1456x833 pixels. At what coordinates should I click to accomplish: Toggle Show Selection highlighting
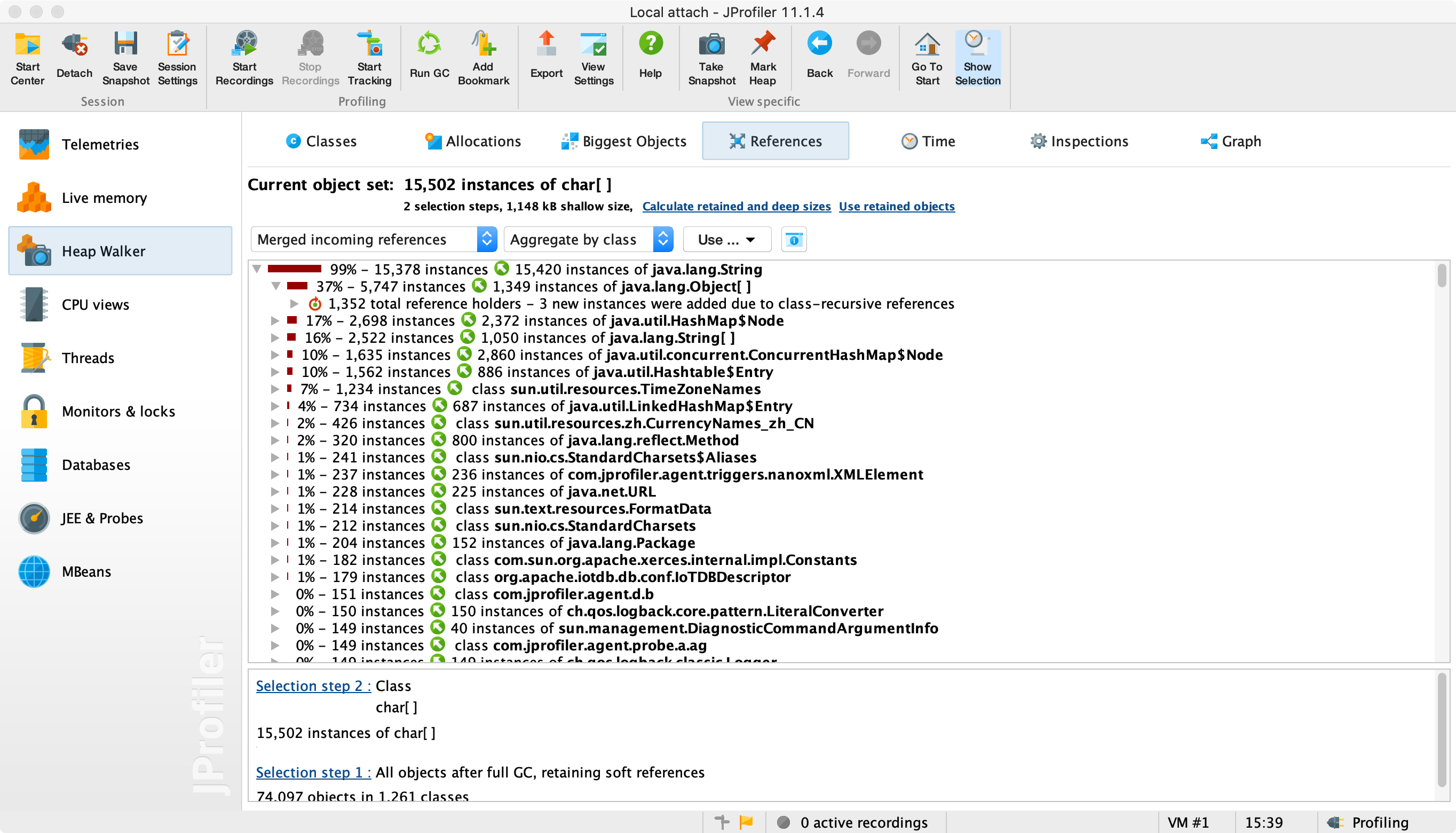coord(978,57)
